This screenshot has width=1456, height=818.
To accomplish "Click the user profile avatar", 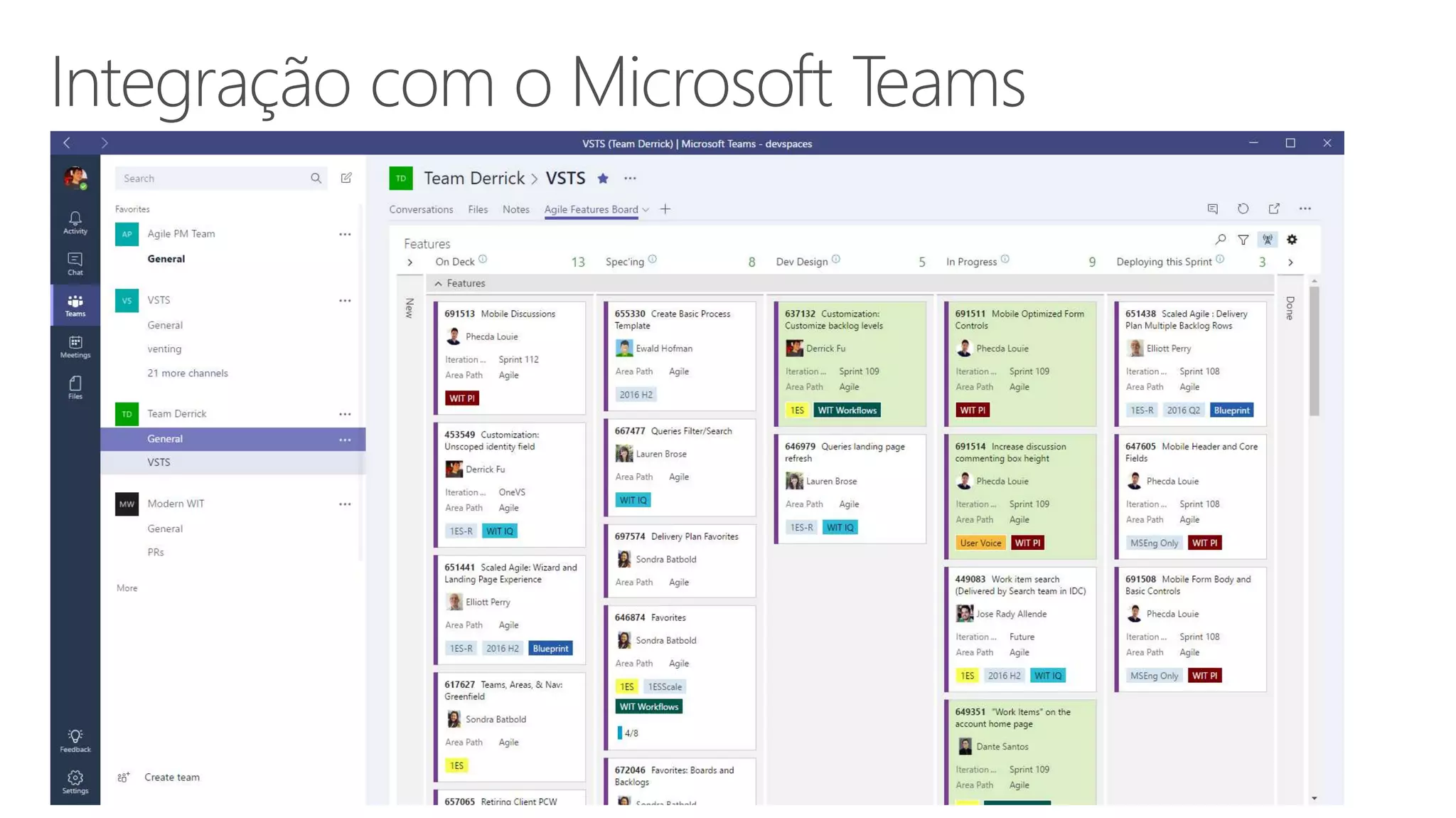I will tap(75, 178).
